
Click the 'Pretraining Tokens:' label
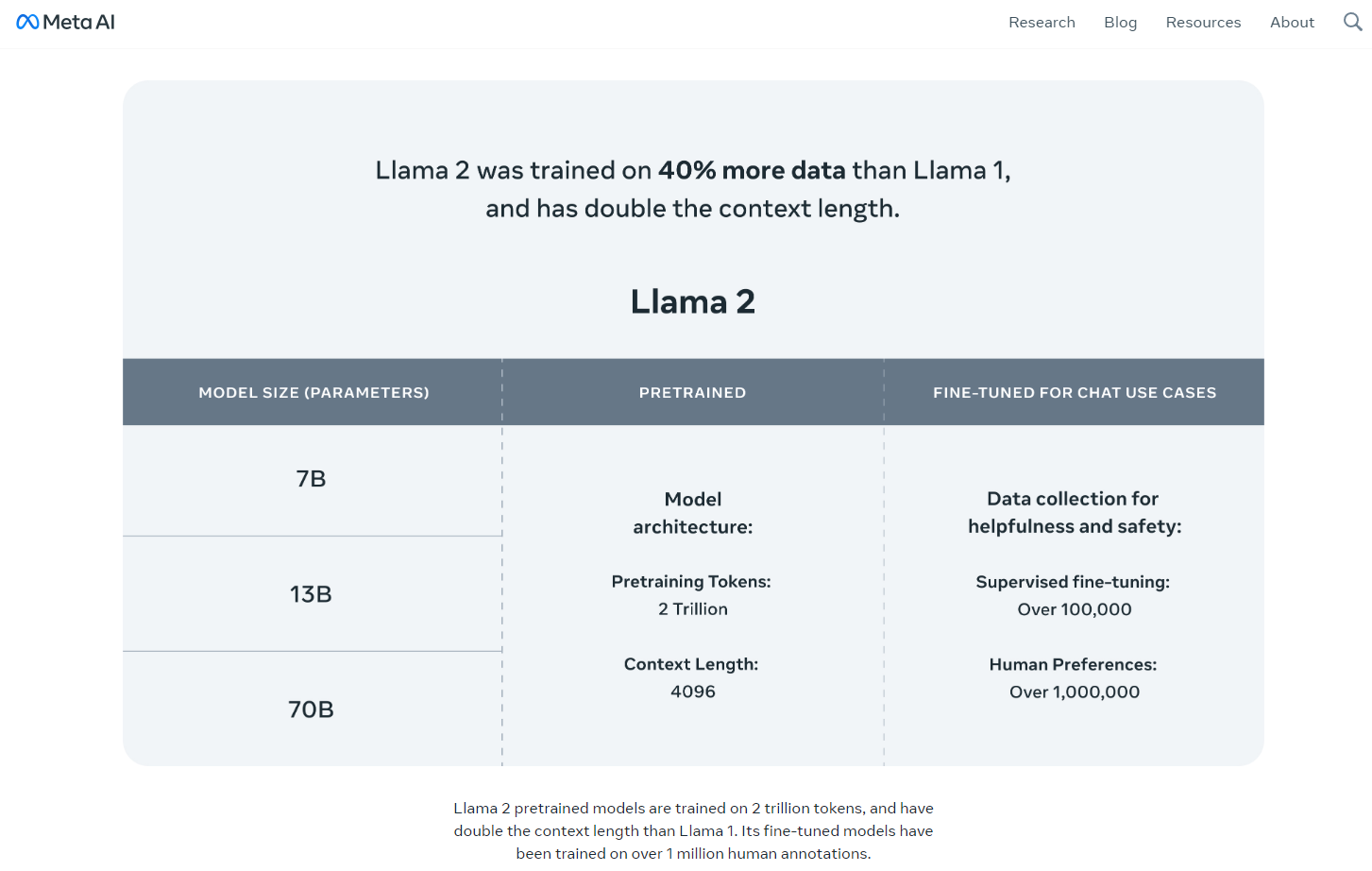691,582
